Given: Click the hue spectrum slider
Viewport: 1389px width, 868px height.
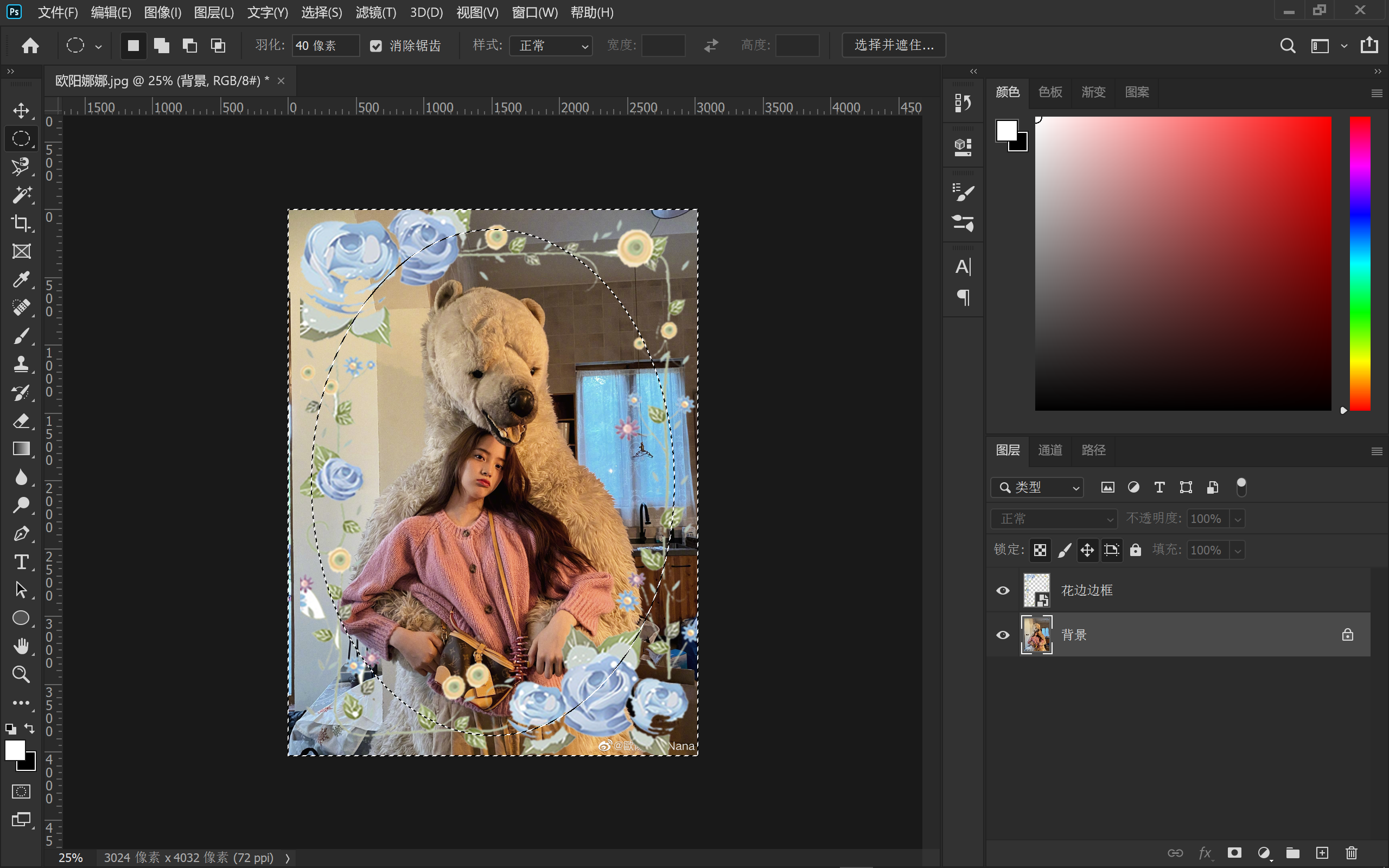Looking at the screenshot, I should tap(1360, 264).
